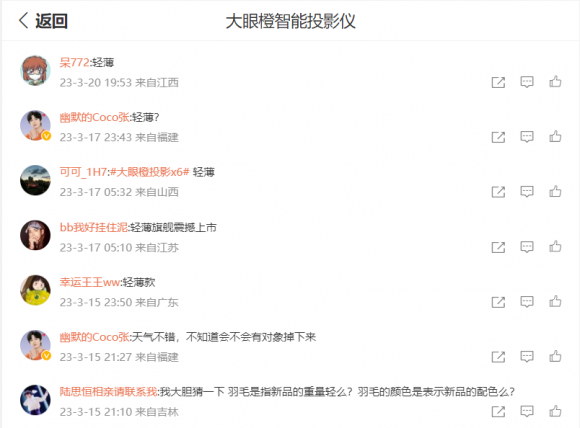View 呆772's avatar picture
The width and height of the screenshot is (580, 428).
tap(35, 70)
